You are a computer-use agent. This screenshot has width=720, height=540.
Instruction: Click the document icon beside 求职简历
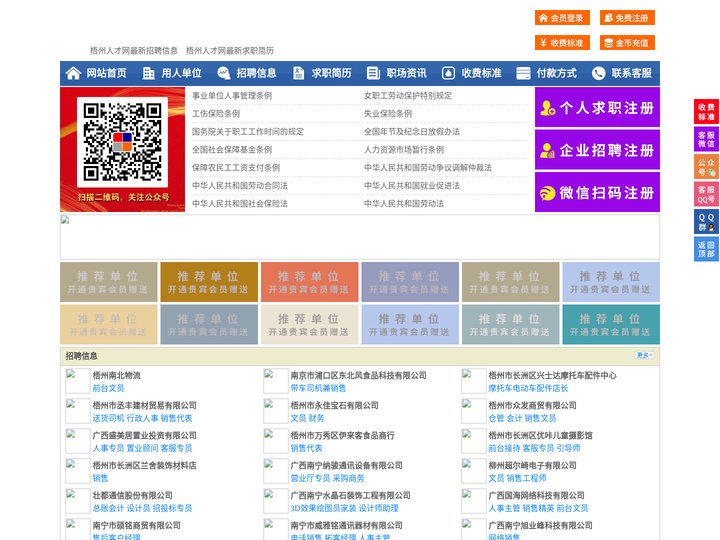pyautogui.click(x=298, y=73)
